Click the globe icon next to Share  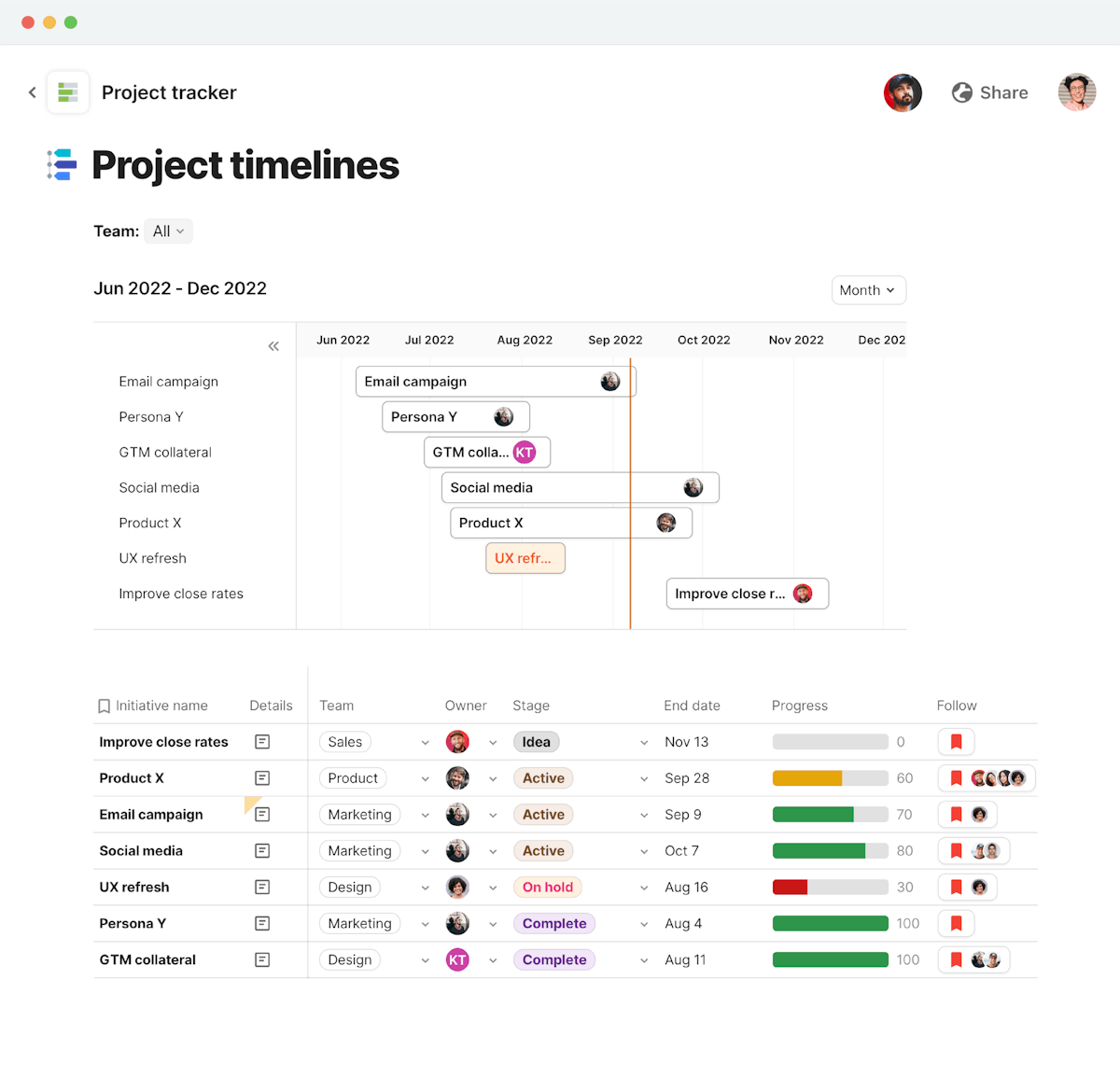tap(961, 92)
